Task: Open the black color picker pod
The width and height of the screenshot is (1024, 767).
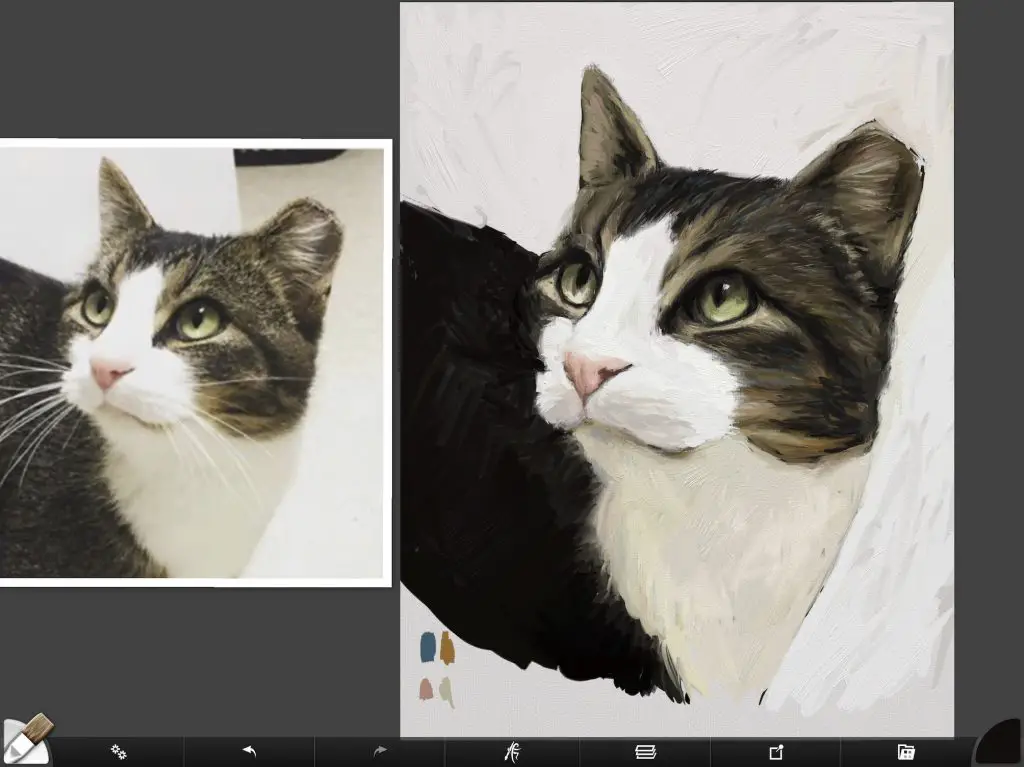Action: click(x=1000, y=743)
